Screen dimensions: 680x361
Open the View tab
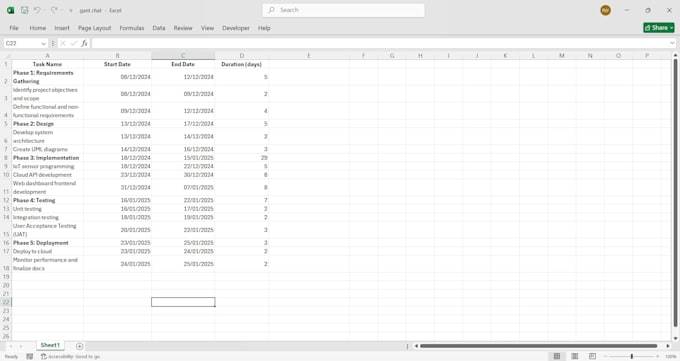coord(207,28)
